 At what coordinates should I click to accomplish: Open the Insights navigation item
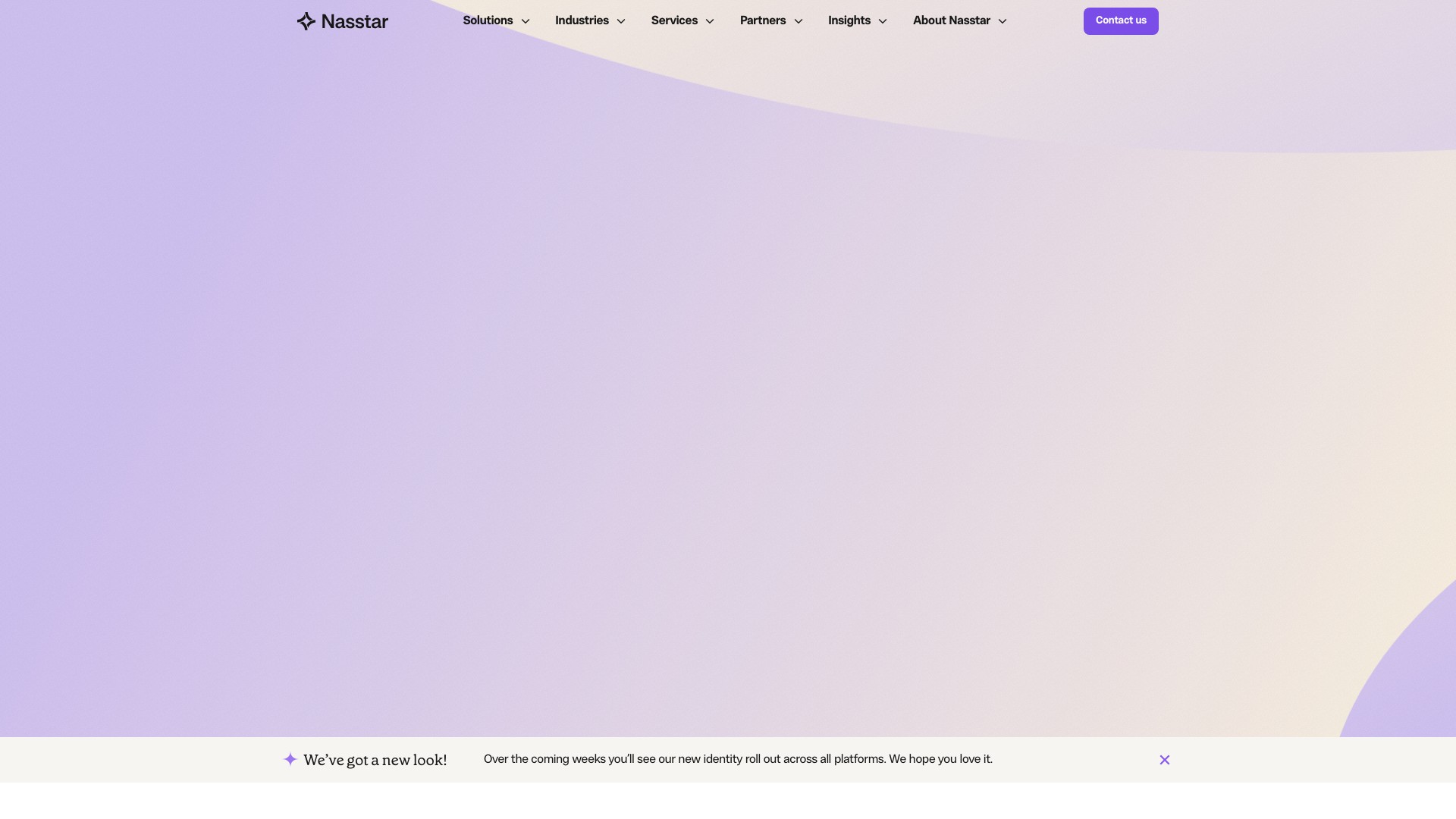pos(849,20)
